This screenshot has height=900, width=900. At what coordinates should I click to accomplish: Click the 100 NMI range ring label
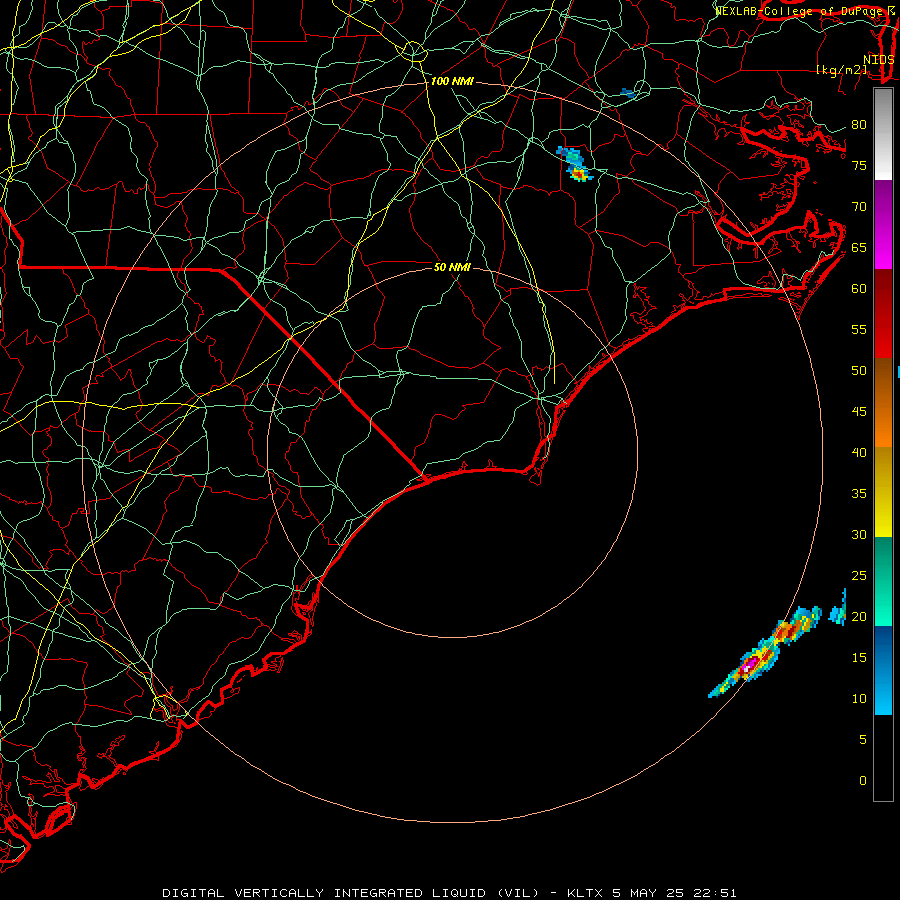pos(452,82)
